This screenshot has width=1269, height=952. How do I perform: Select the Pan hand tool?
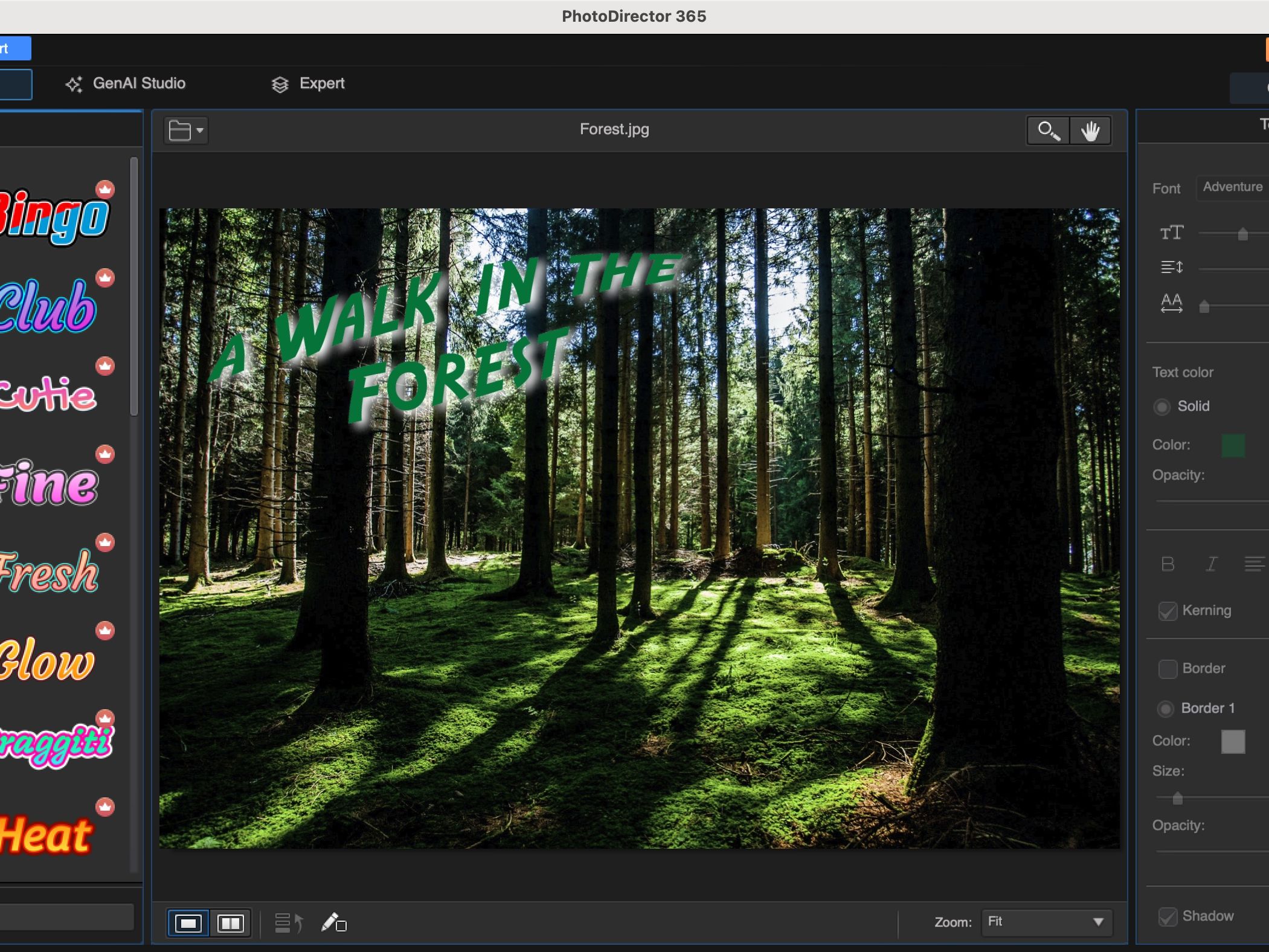pyautogui.click(x=1090, y=131)
